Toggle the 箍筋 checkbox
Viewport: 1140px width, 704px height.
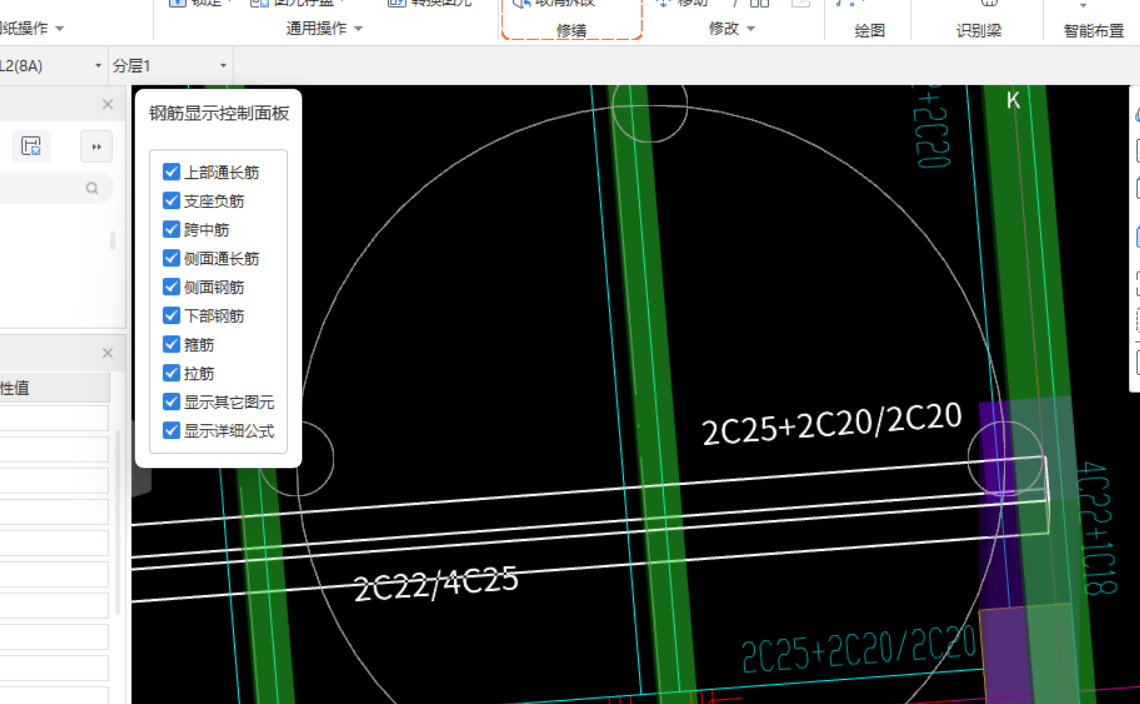172,344
